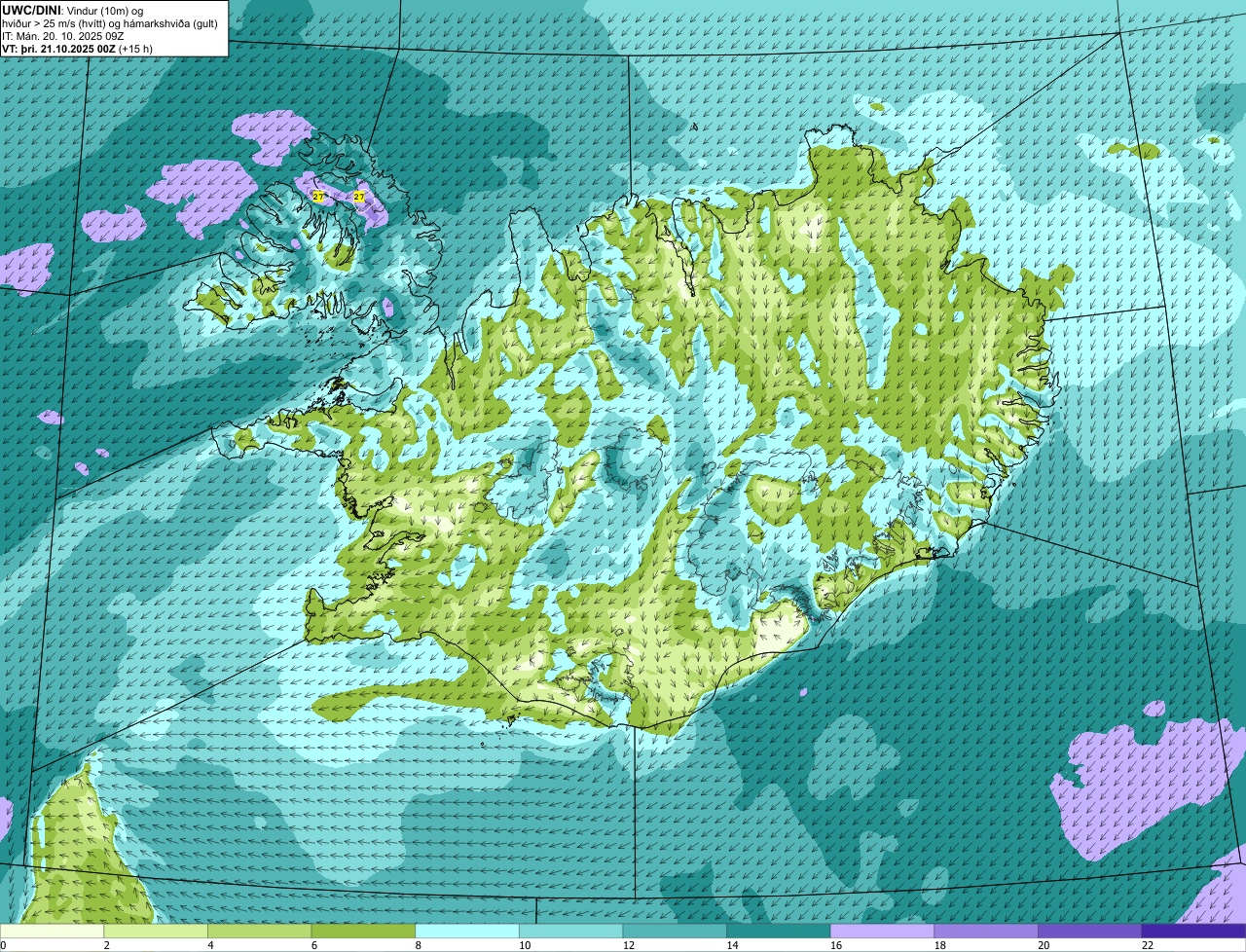The image size is (1246, 952).
Task: Click the "18" label on the color scale
Action: pos(939,945)
